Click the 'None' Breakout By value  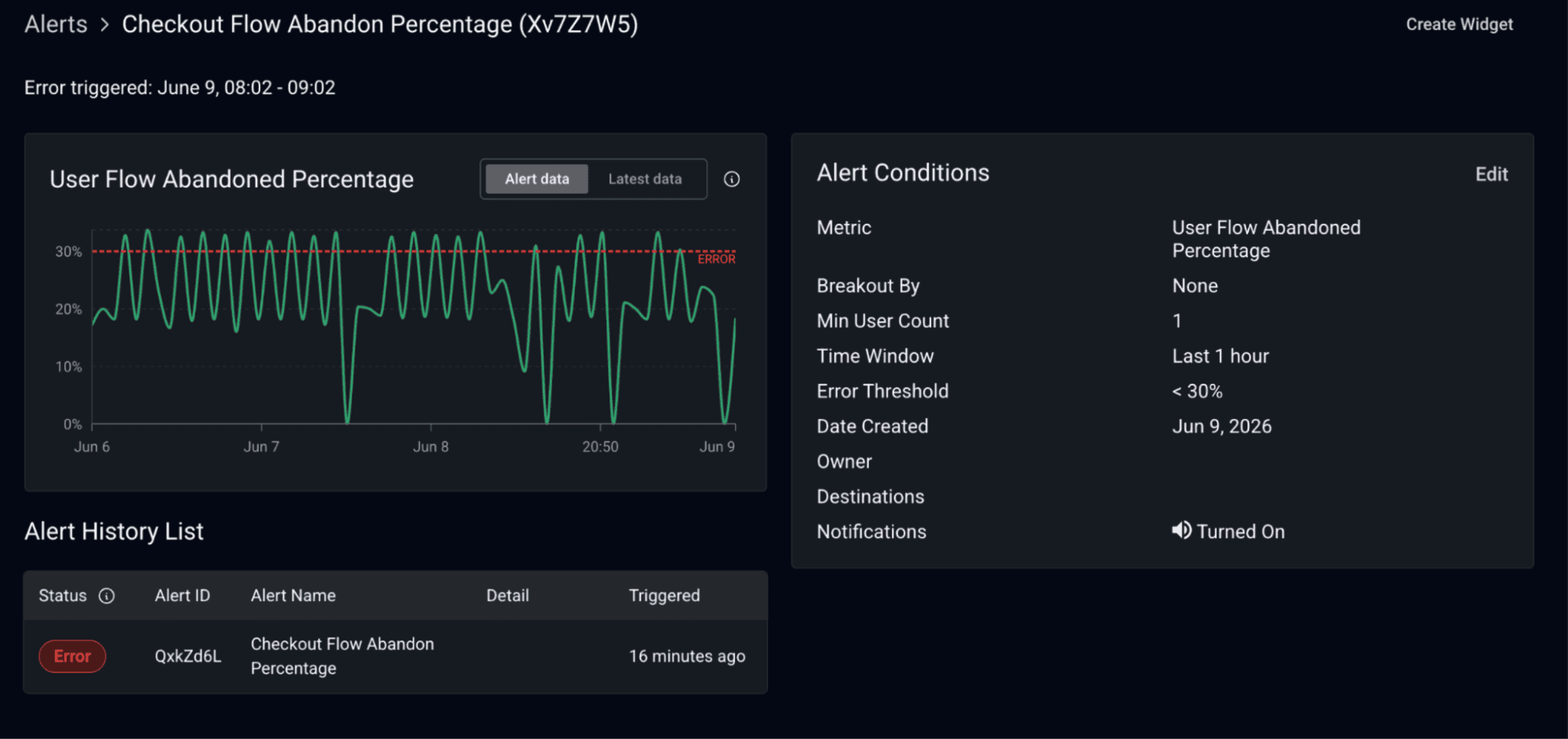coord(1195,286)
